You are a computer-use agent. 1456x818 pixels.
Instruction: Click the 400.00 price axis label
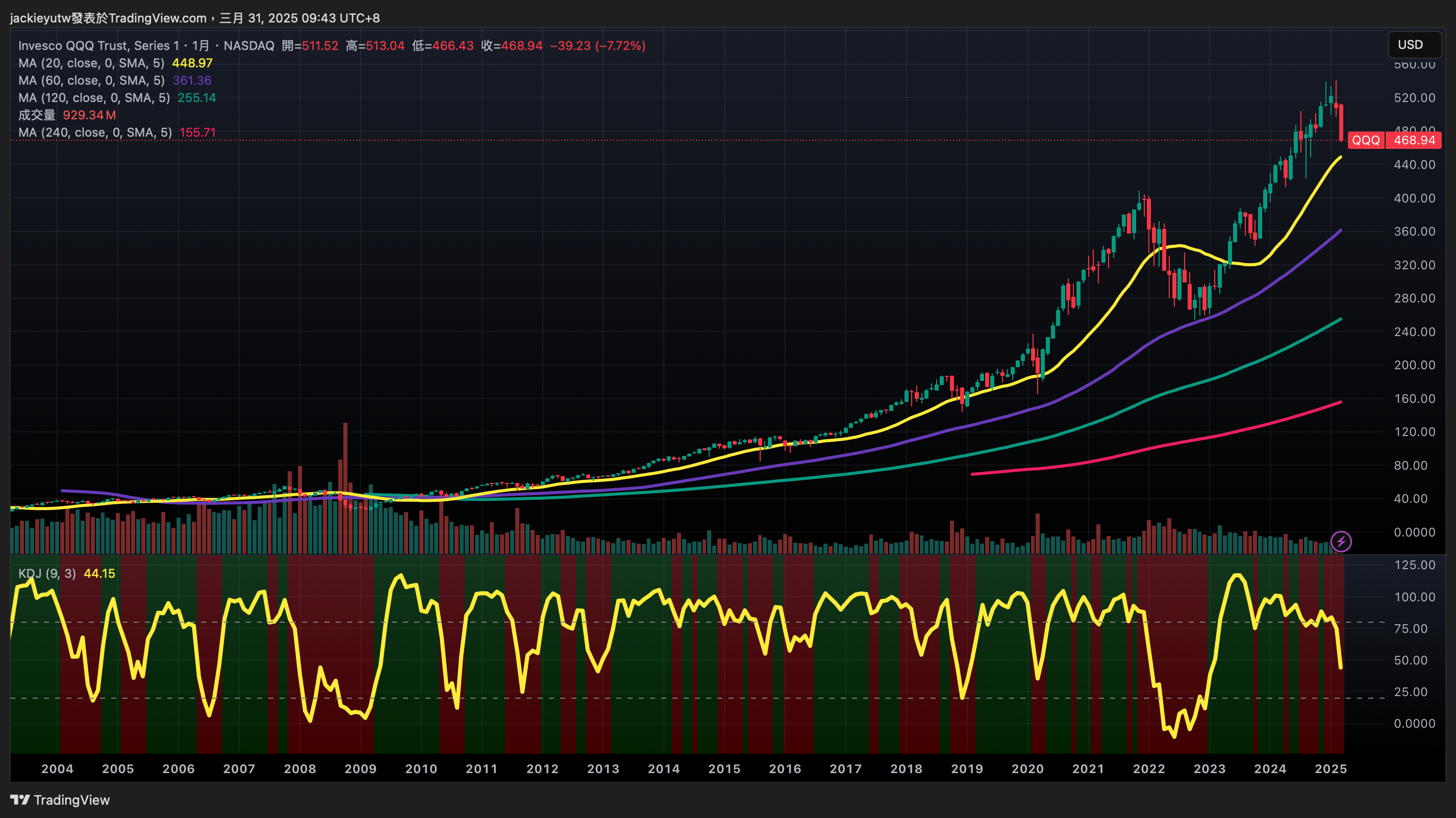(1414, 198)
